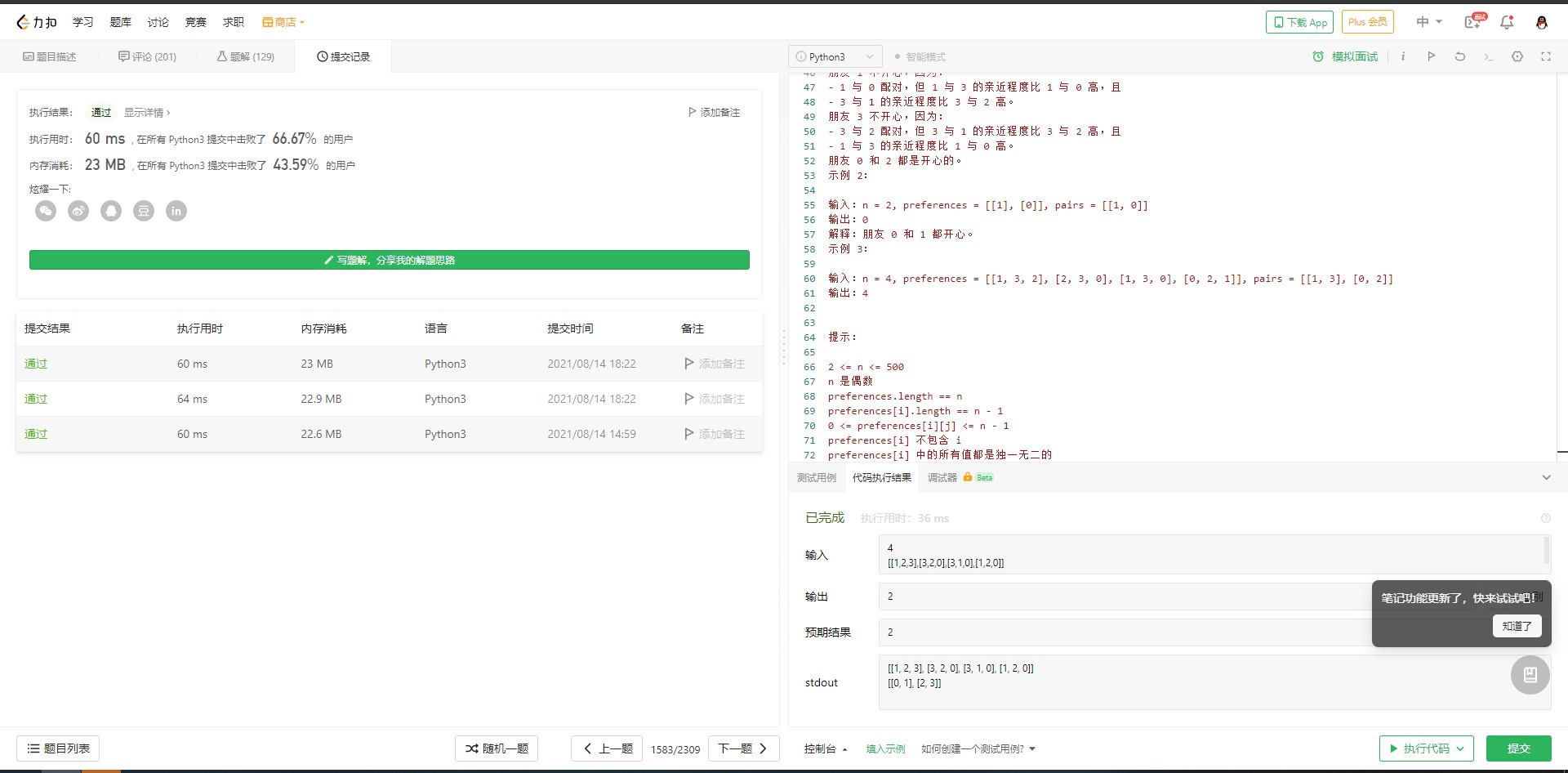
Task: Click help icon beside execution time
Action: [1545, 518]
